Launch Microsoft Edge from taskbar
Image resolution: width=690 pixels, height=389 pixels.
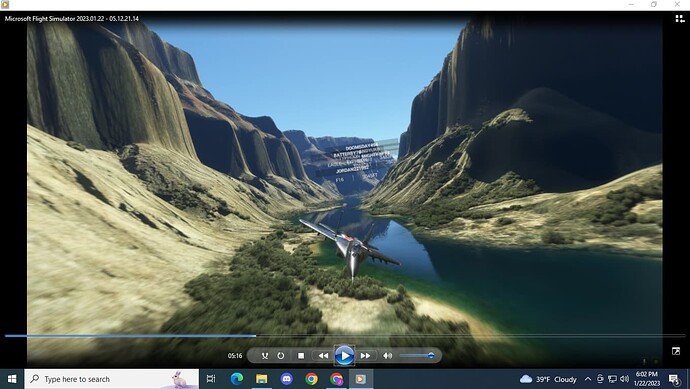tap(237, 379)
